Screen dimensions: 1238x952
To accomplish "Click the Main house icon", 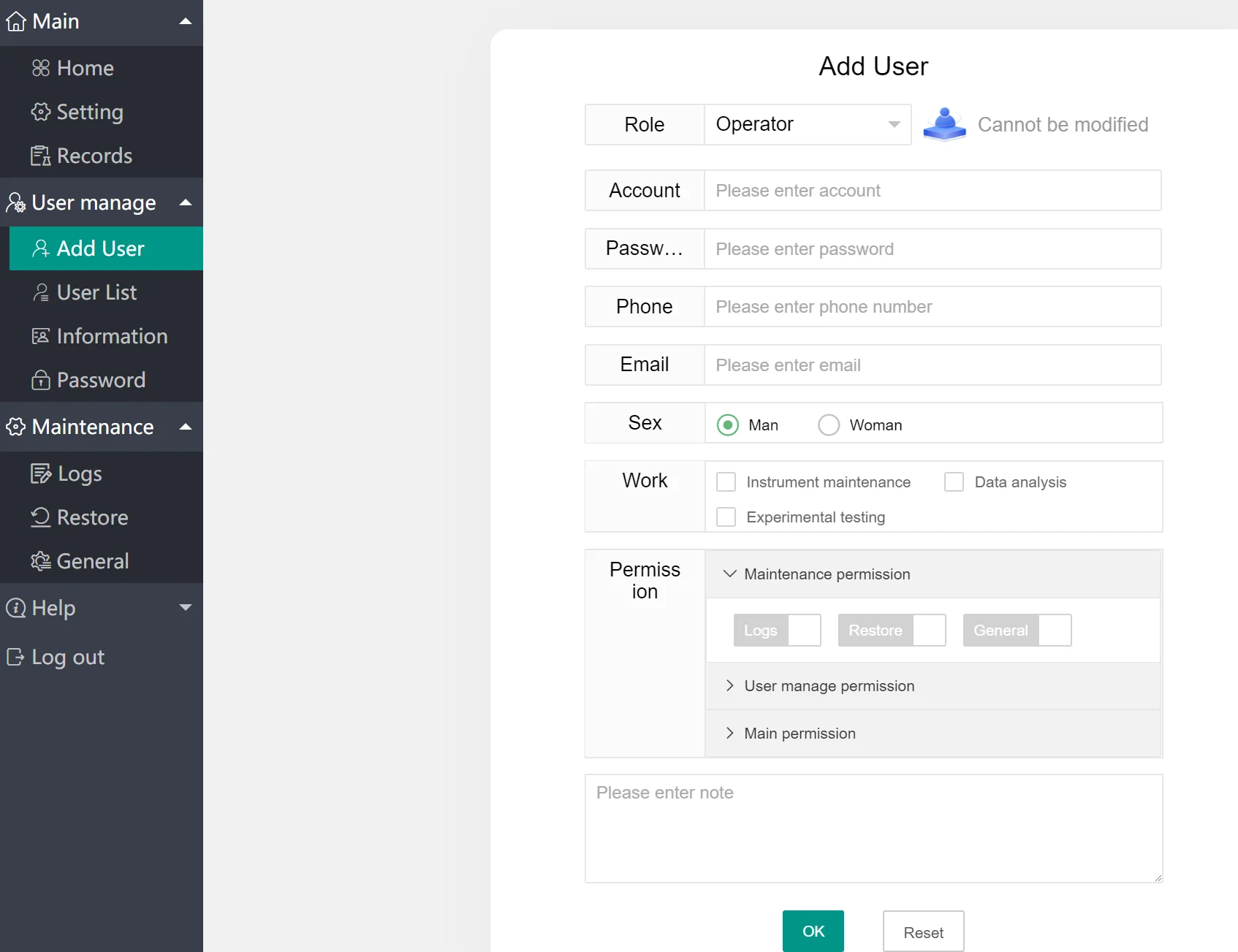I will tap(16, 22).
